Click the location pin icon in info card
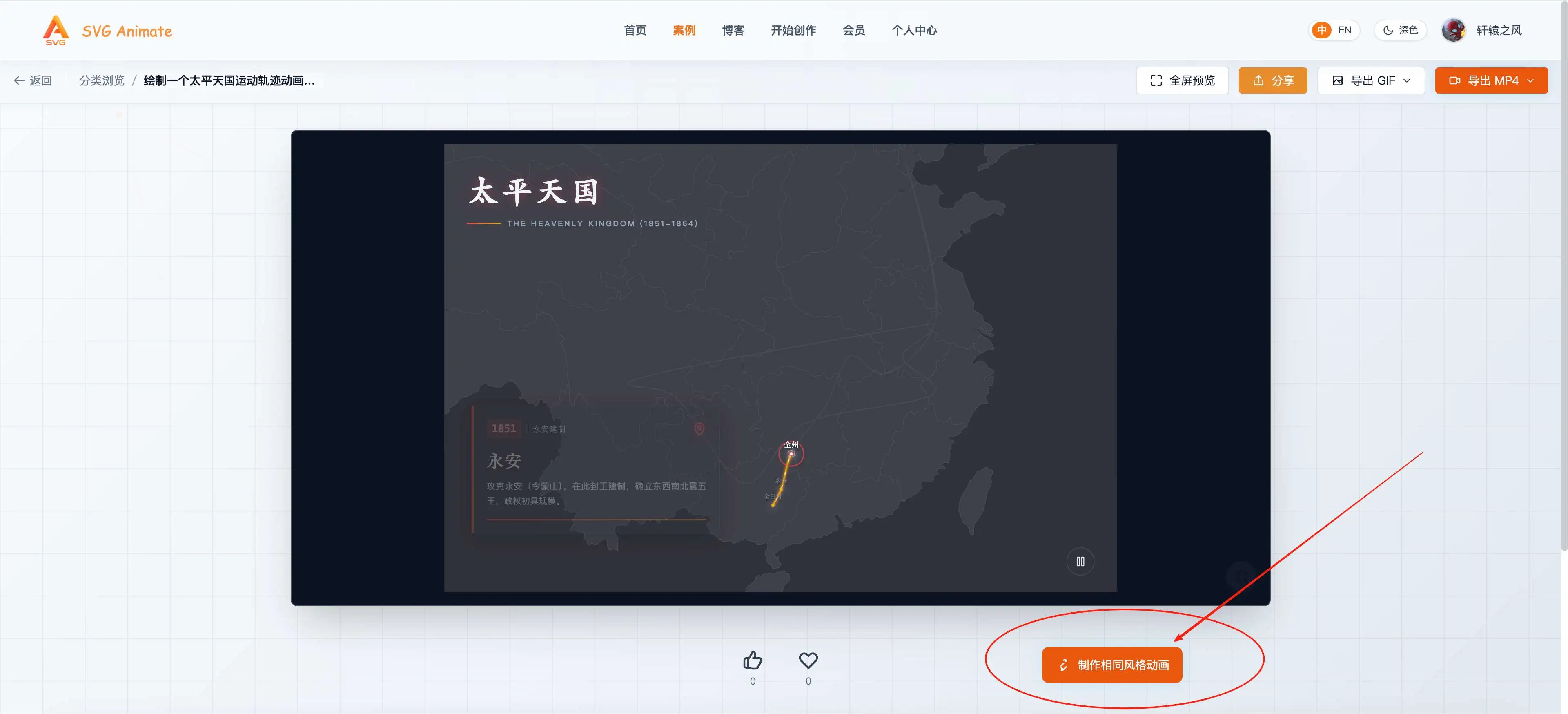Viewport: 1568px width, 714px height. tap(699, 429)
